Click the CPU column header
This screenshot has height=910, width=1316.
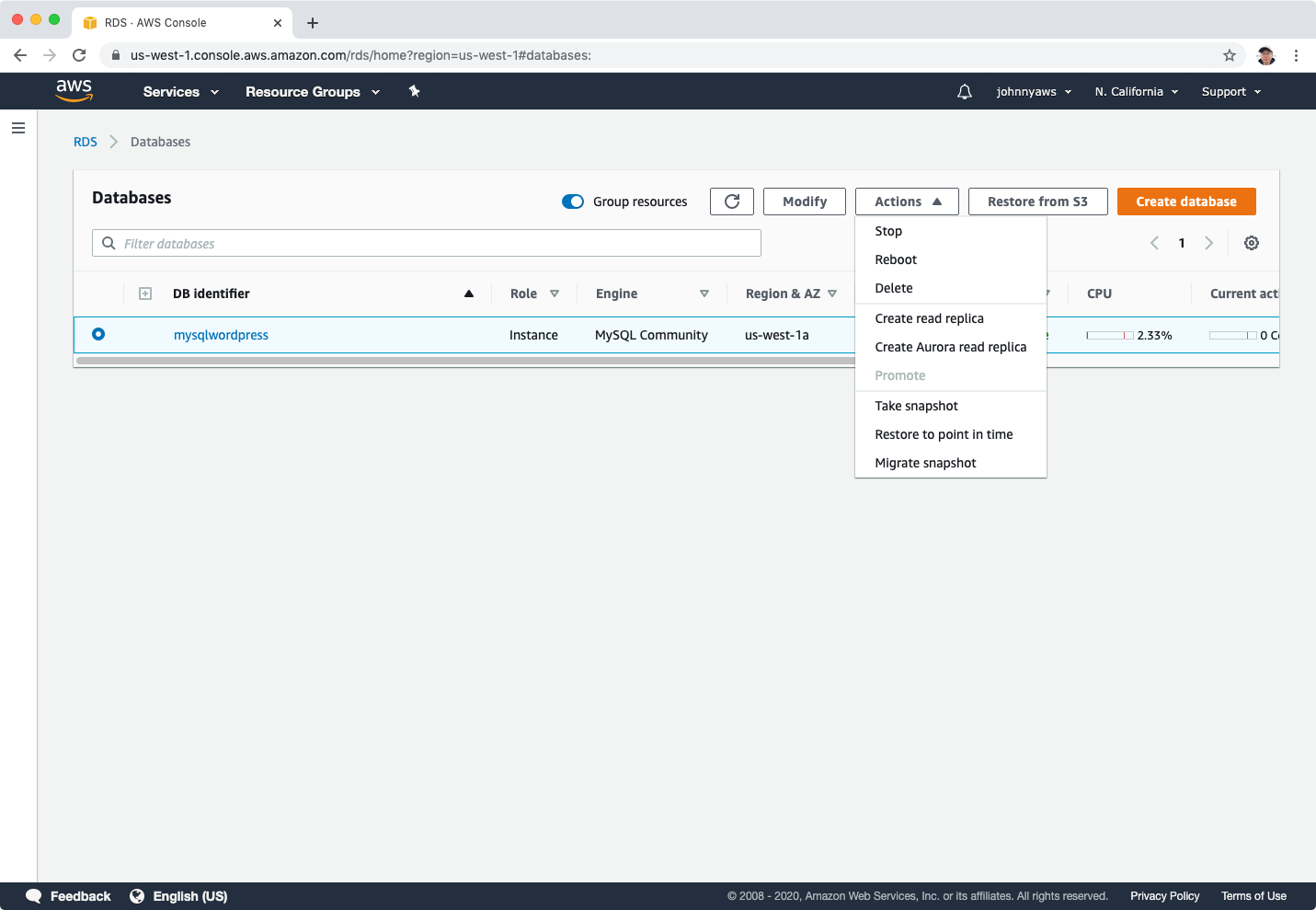(x=1099, y=294)
